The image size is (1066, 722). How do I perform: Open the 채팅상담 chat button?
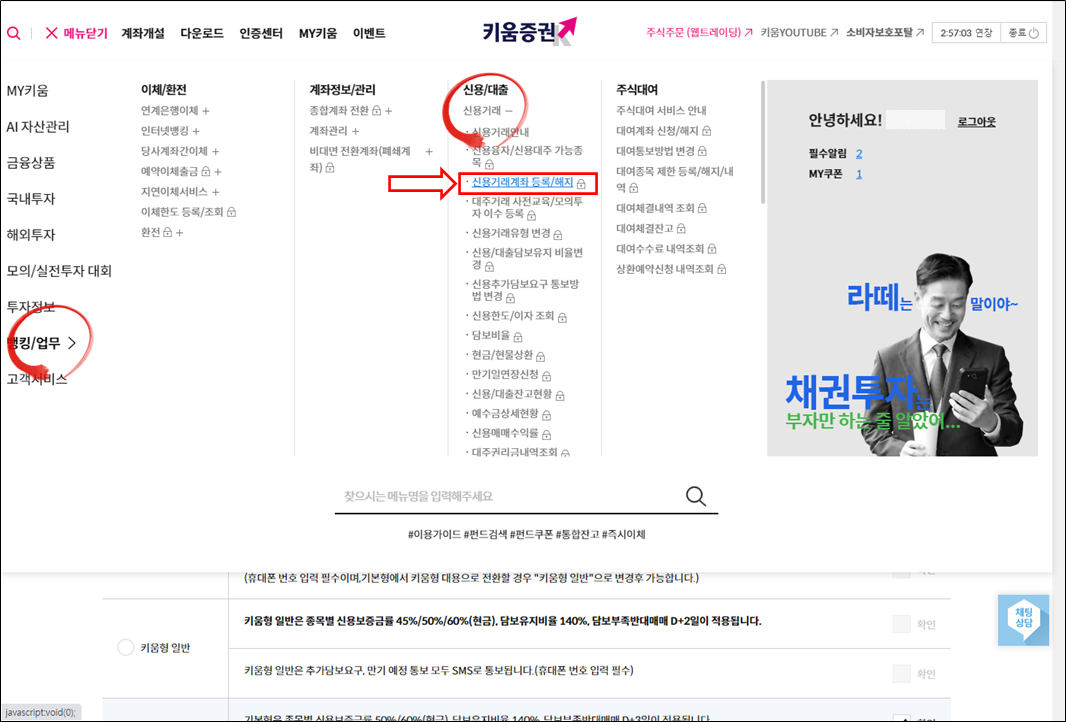[x=1023, y=619]
